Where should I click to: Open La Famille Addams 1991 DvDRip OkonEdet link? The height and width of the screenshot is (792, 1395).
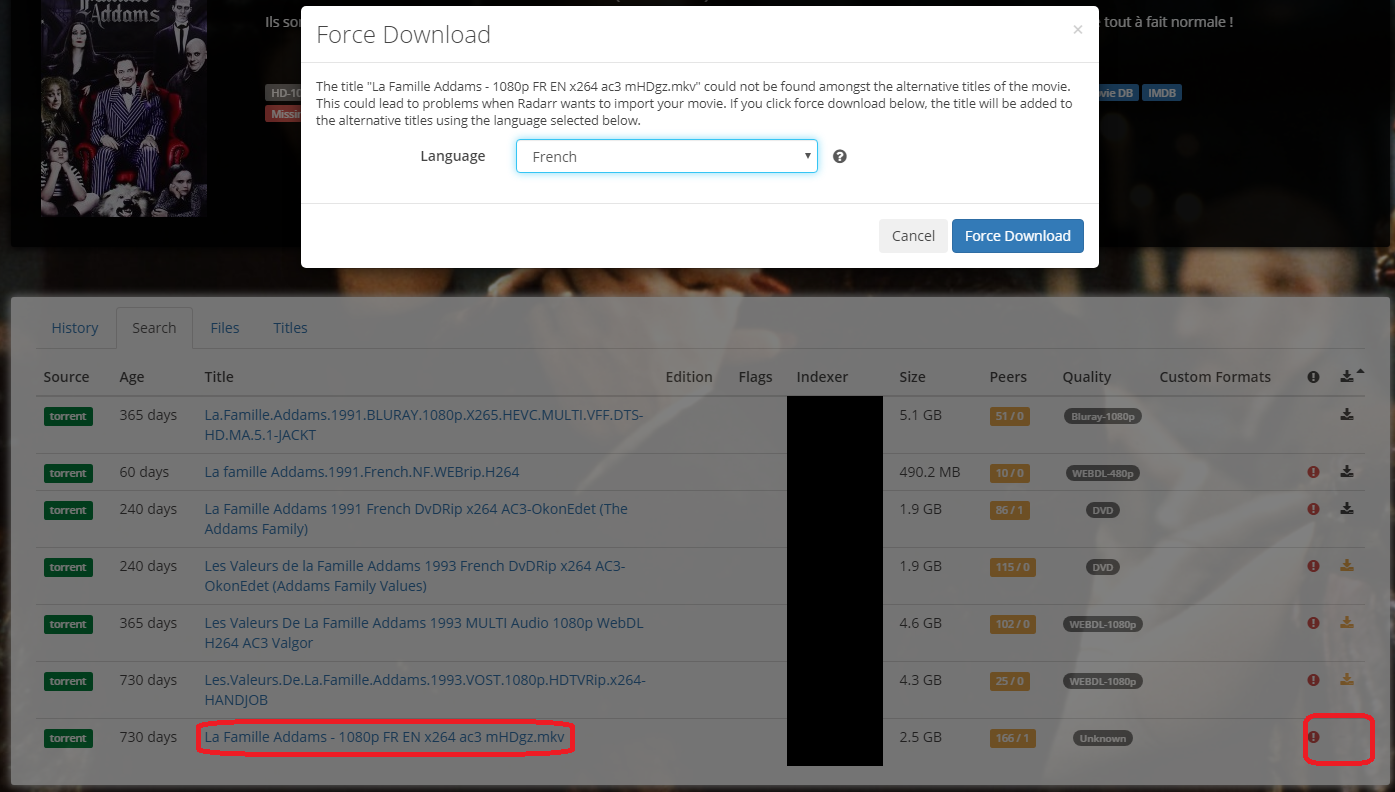tap(416, 519)
